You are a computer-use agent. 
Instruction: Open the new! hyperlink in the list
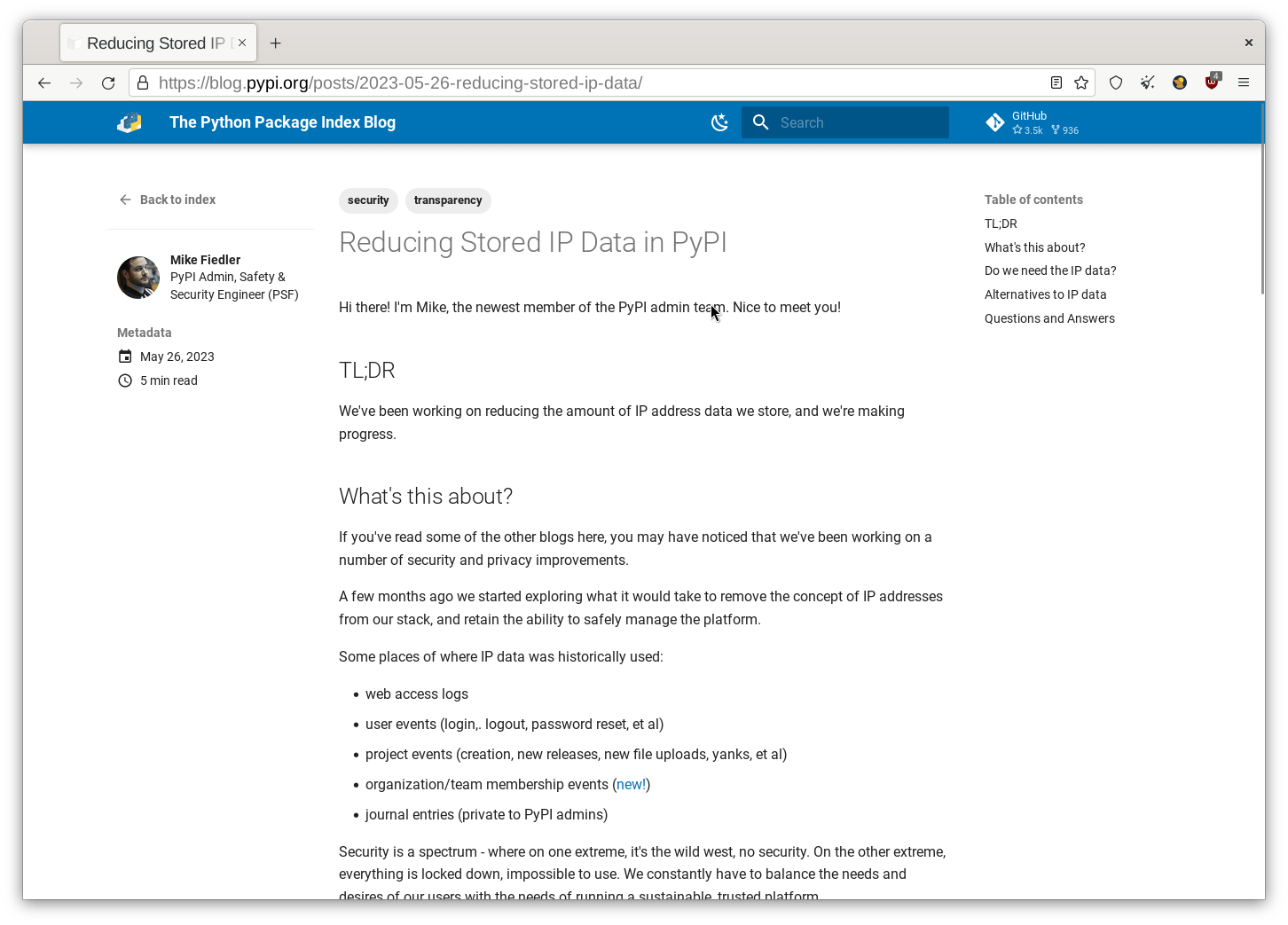click(631, 784)
